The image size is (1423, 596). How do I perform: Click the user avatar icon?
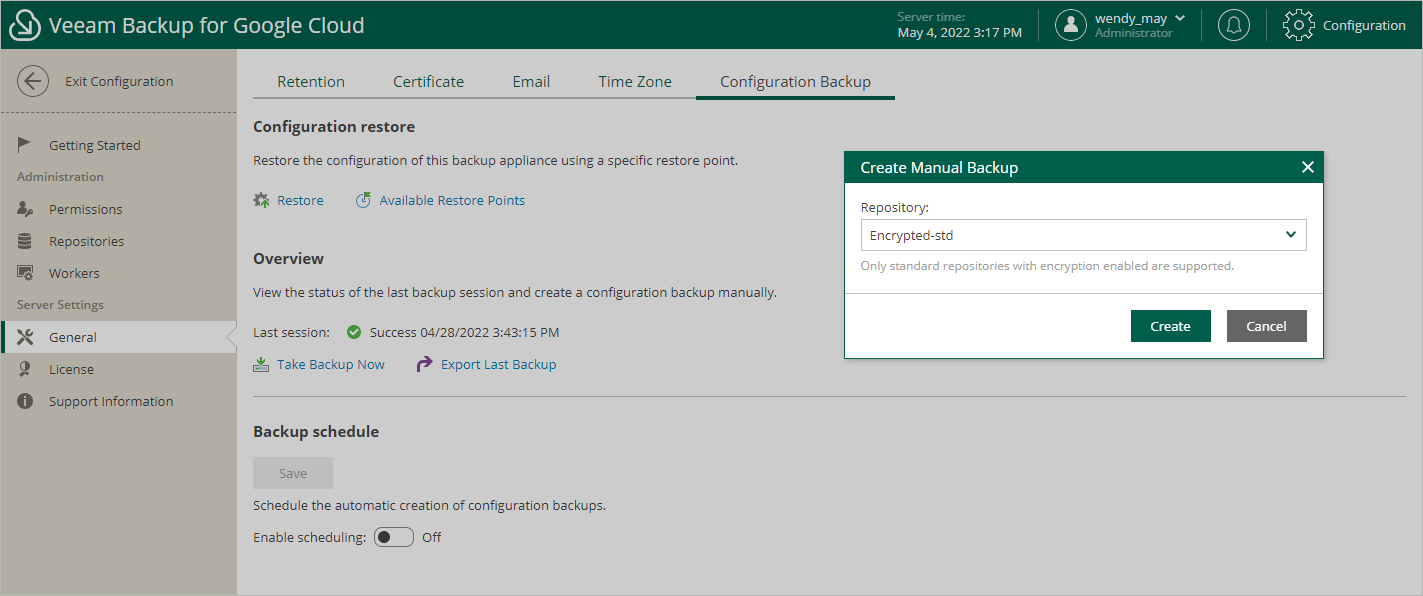point(1071,25)
